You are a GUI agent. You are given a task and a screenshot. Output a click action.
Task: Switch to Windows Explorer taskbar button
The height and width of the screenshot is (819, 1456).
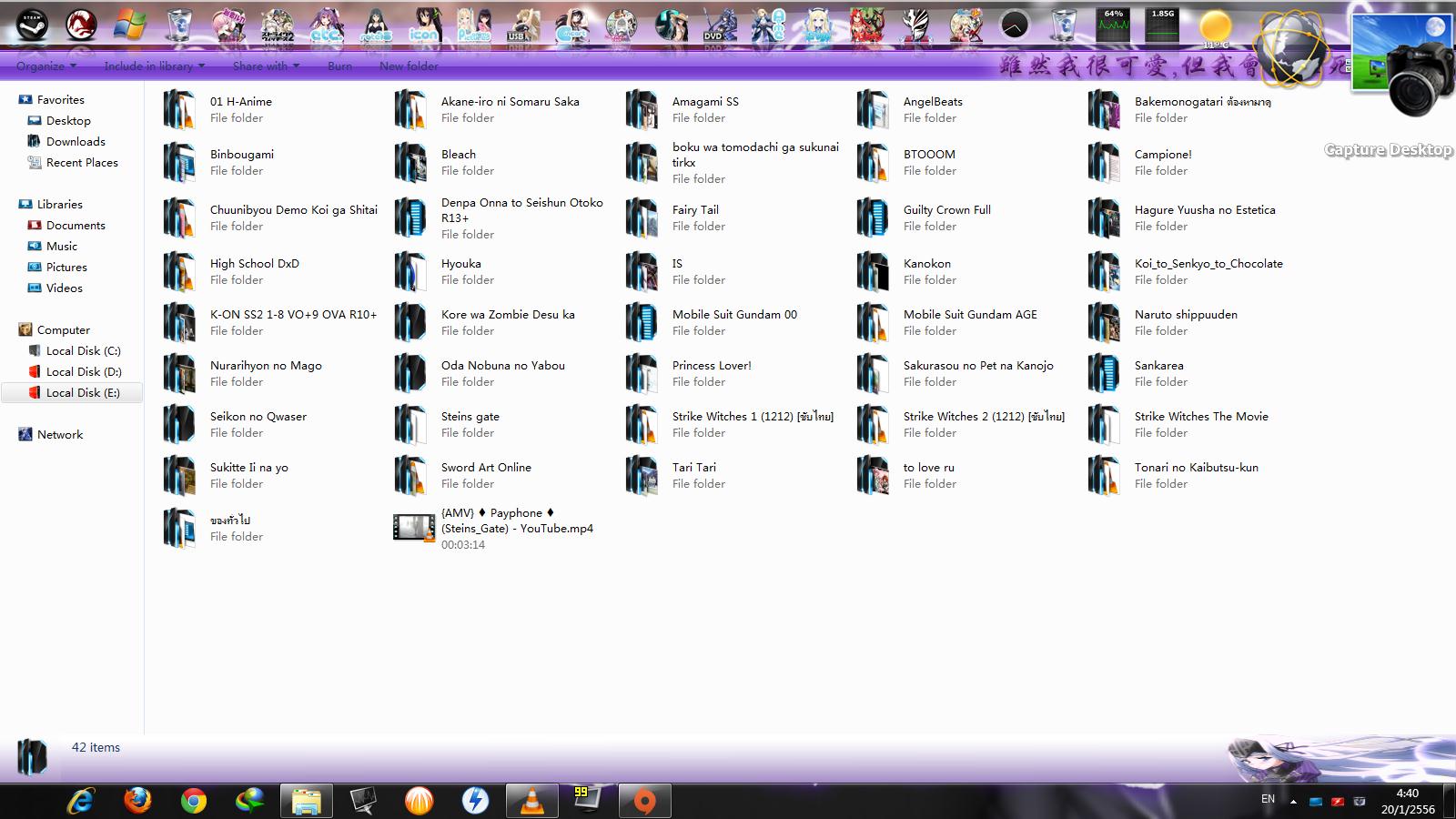[307, 801]
